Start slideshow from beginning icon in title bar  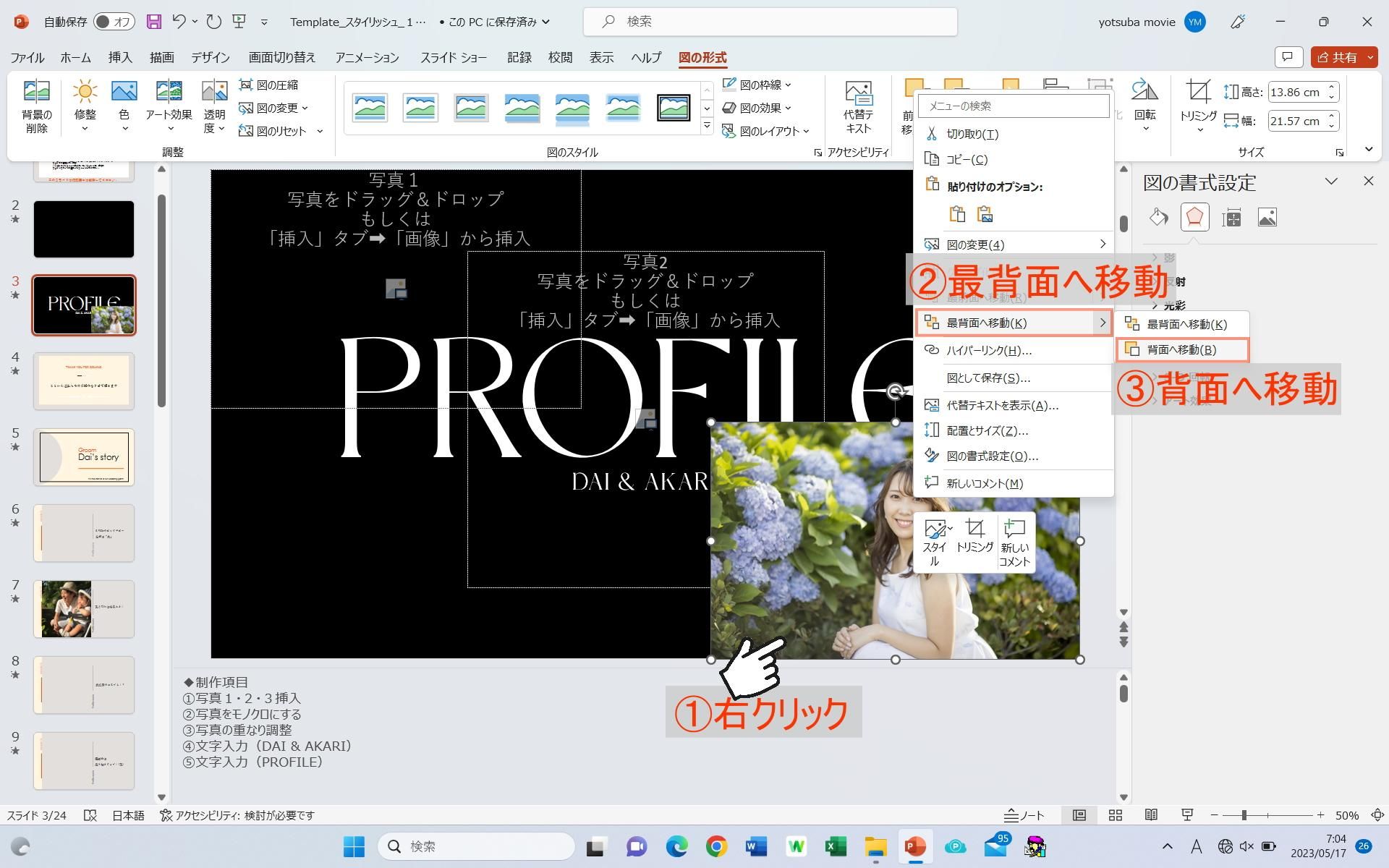[x=239, y=22]
